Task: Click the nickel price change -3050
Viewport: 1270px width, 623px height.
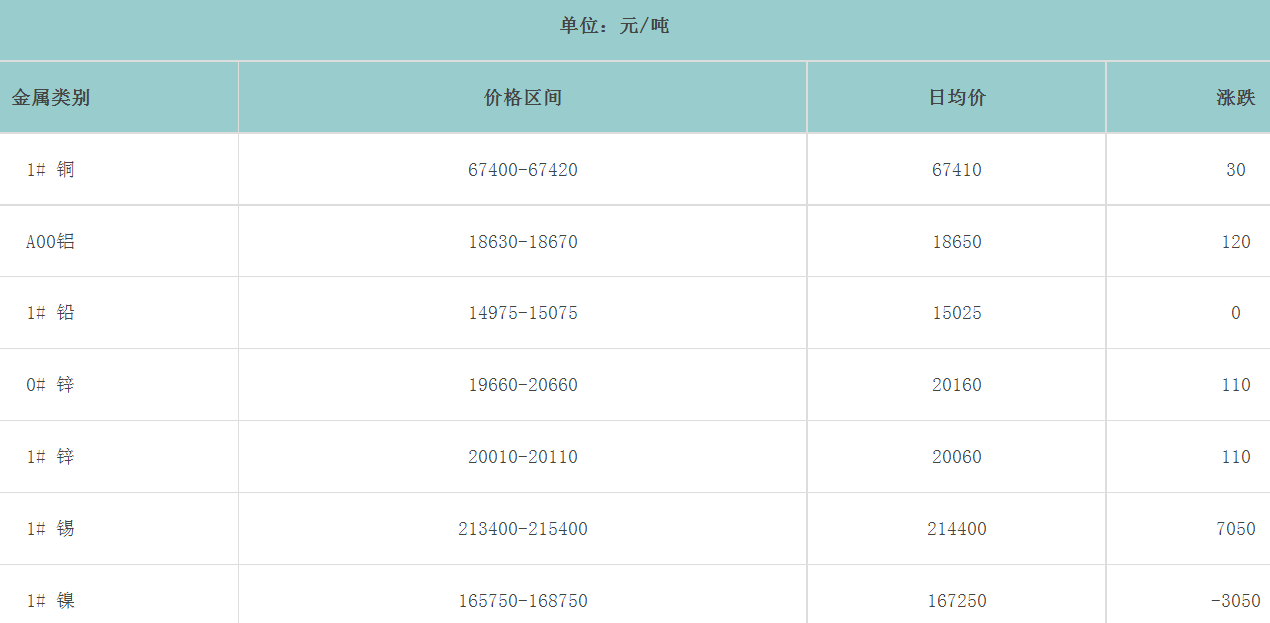Action: pyautogui.click(x=1234, y=601)
